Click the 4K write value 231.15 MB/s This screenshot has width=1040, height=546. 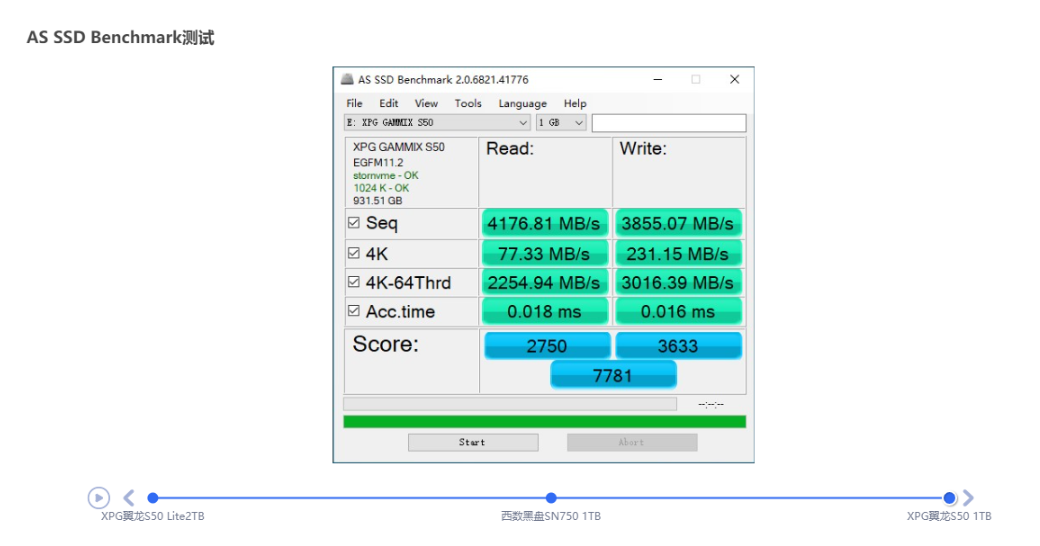[x=678, y=253]
